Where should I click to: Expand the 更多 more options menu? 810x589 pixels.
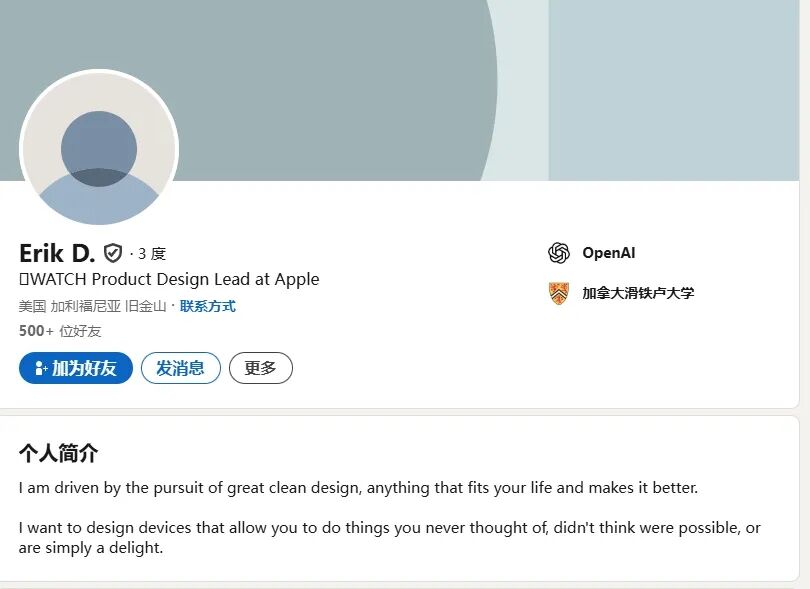click(x=260, y=368)
